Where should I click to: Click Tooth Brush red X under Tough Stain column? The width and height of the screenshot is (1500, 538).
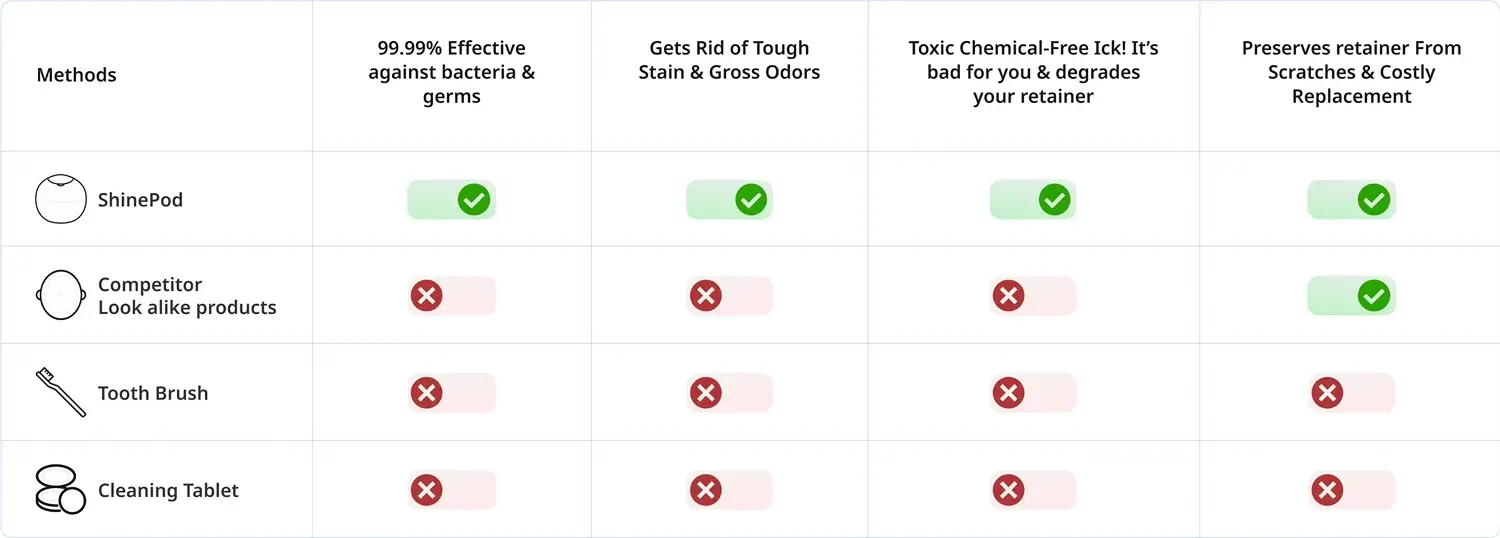tap(706, 393)
